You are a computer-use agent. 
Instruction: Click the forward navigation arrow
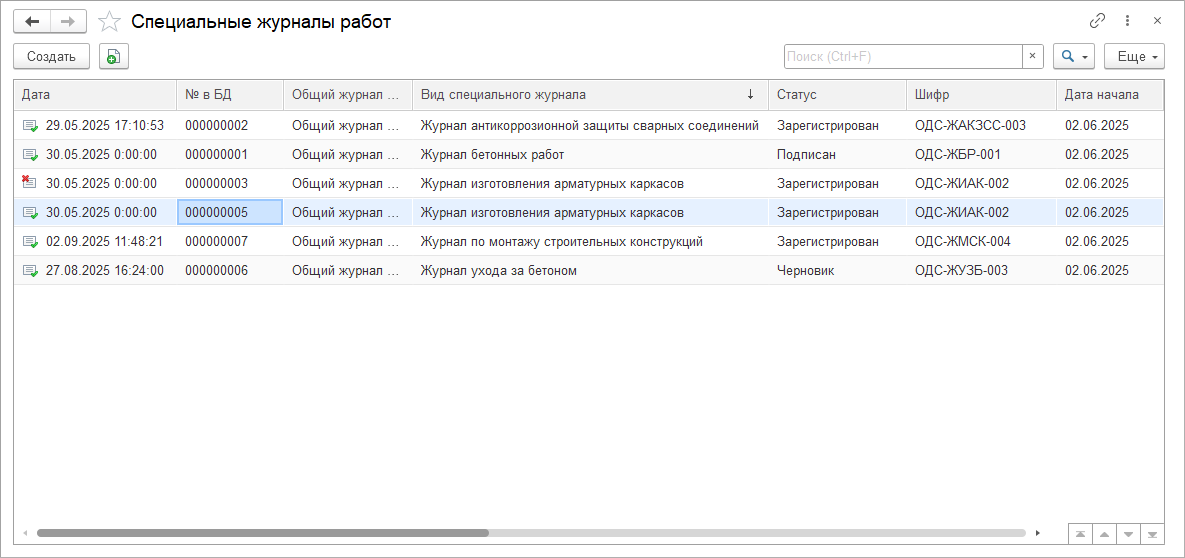click(68, 21)
